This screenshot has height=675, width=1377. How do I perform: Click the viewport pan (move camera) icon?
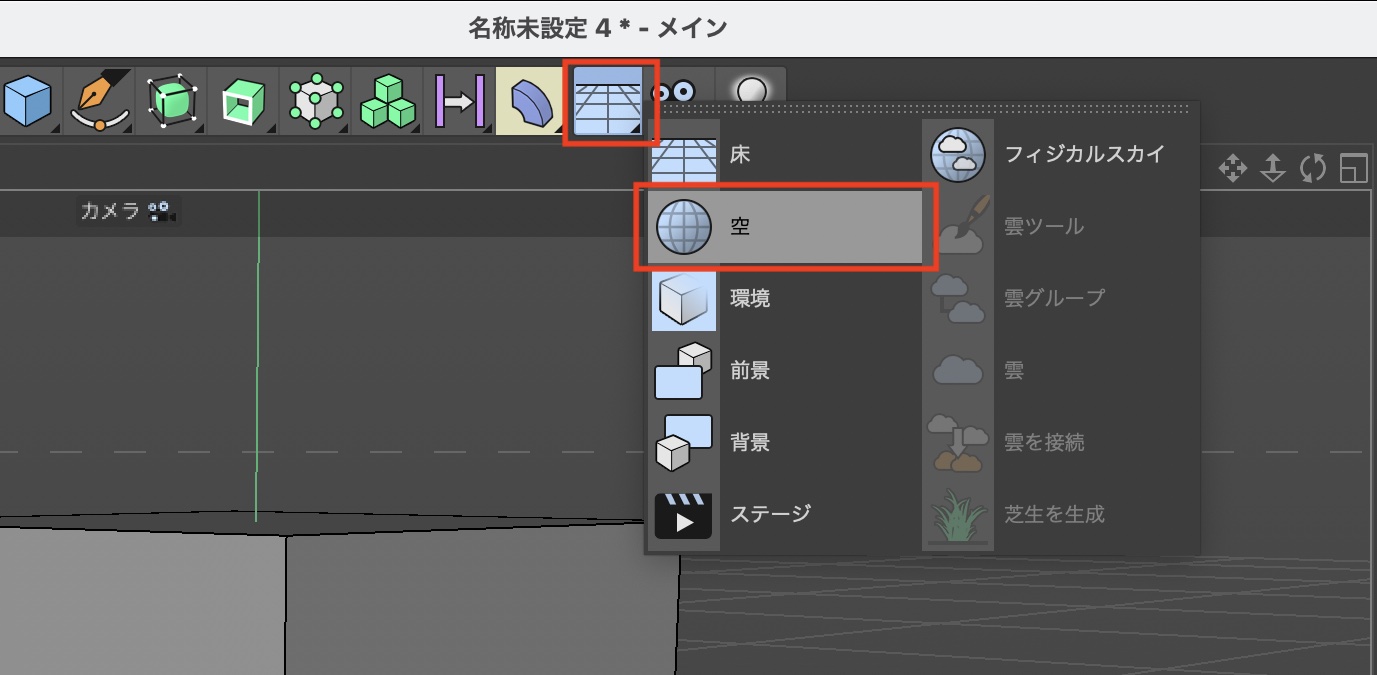1233,169
